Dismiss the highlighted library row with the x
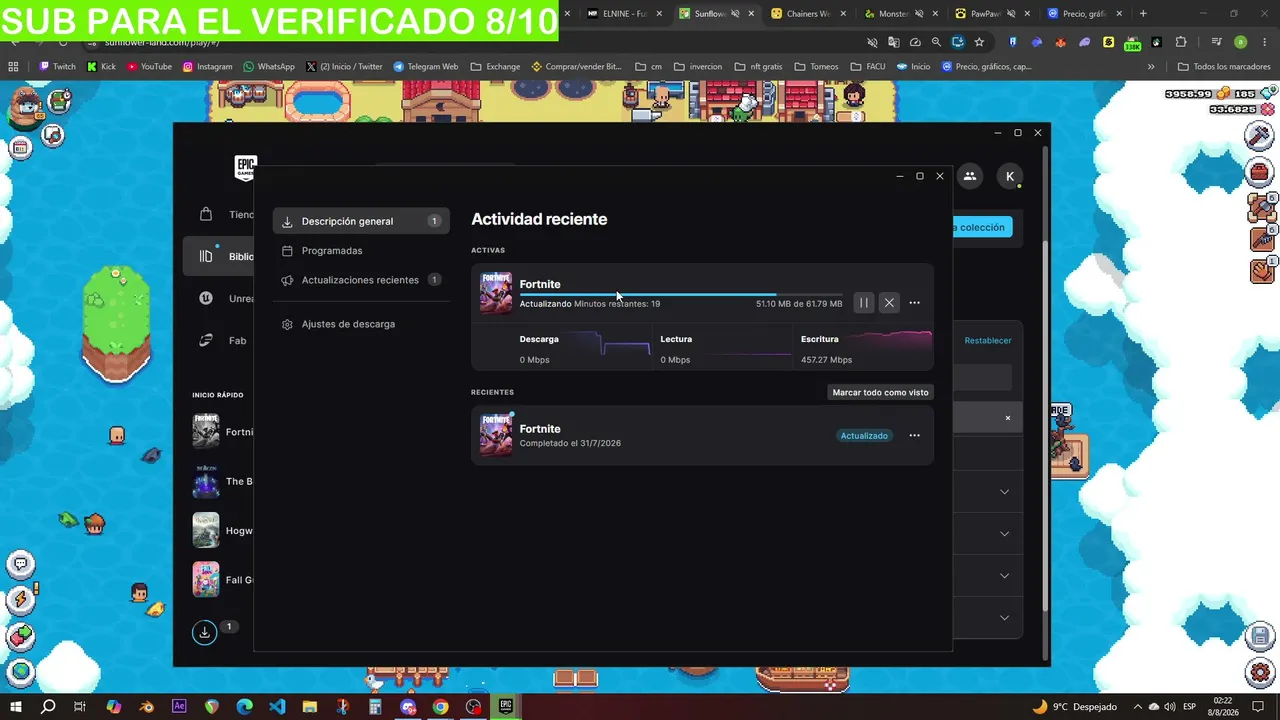The width and height of the screenshot is (1280, 720). [x=1008, y=418]
